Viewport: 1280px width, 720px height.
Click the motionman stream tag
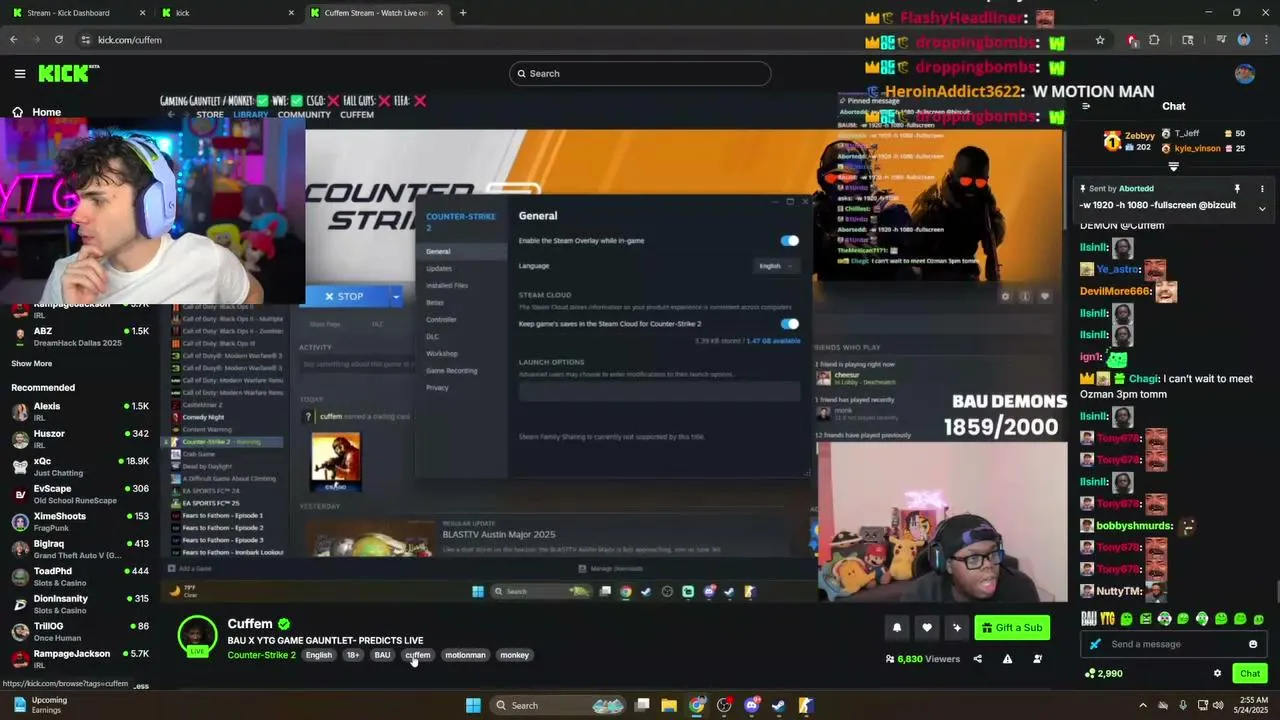coord(465,655)
